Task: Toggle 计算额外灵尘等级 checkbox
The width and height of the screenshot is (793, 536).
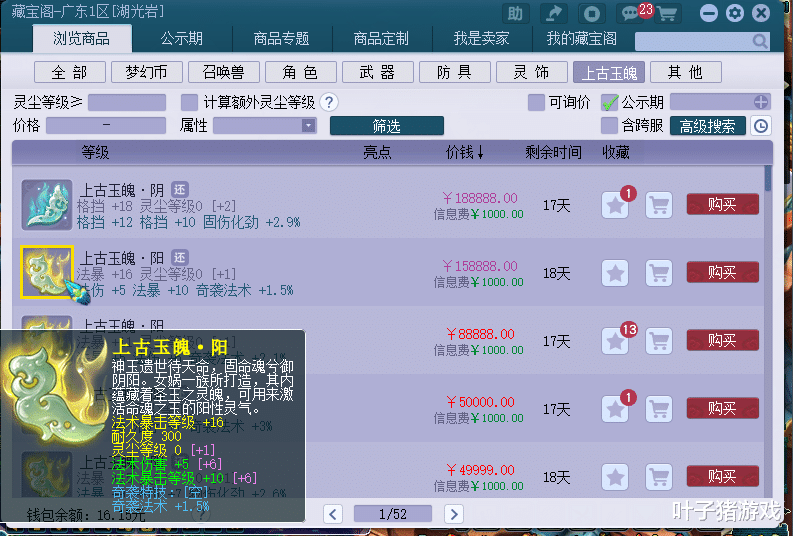Action: pyautogui.click(x=190, y=102)
